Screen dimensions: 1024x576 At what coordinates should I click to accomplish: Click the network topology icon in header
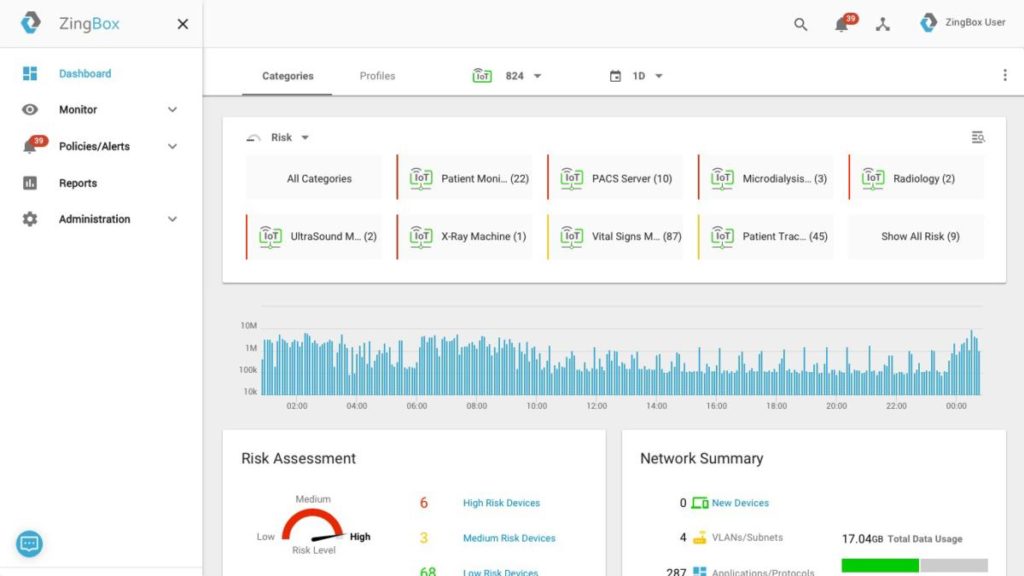point(882,25)
